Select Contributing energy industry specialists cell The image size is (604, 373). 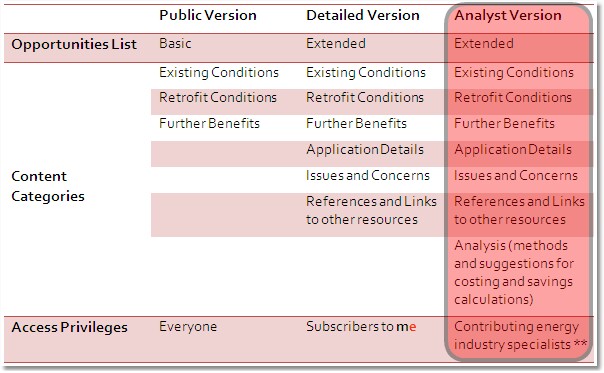pos(520,336)
